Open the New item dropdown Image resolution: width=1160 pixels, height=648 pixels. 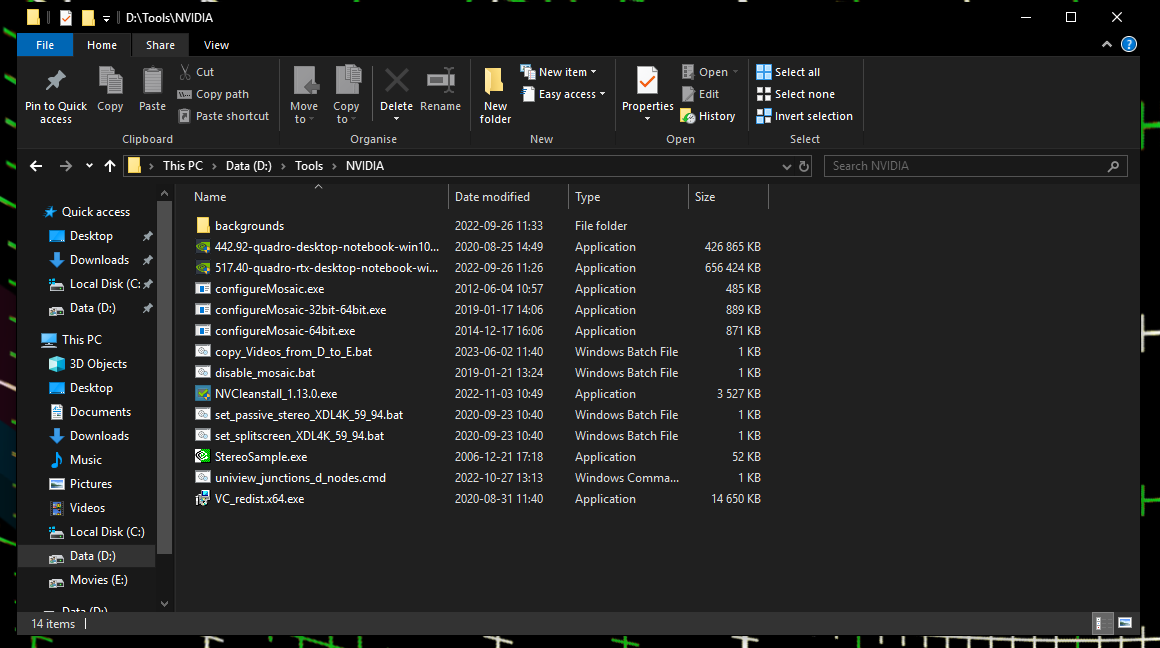coord(559,72)
